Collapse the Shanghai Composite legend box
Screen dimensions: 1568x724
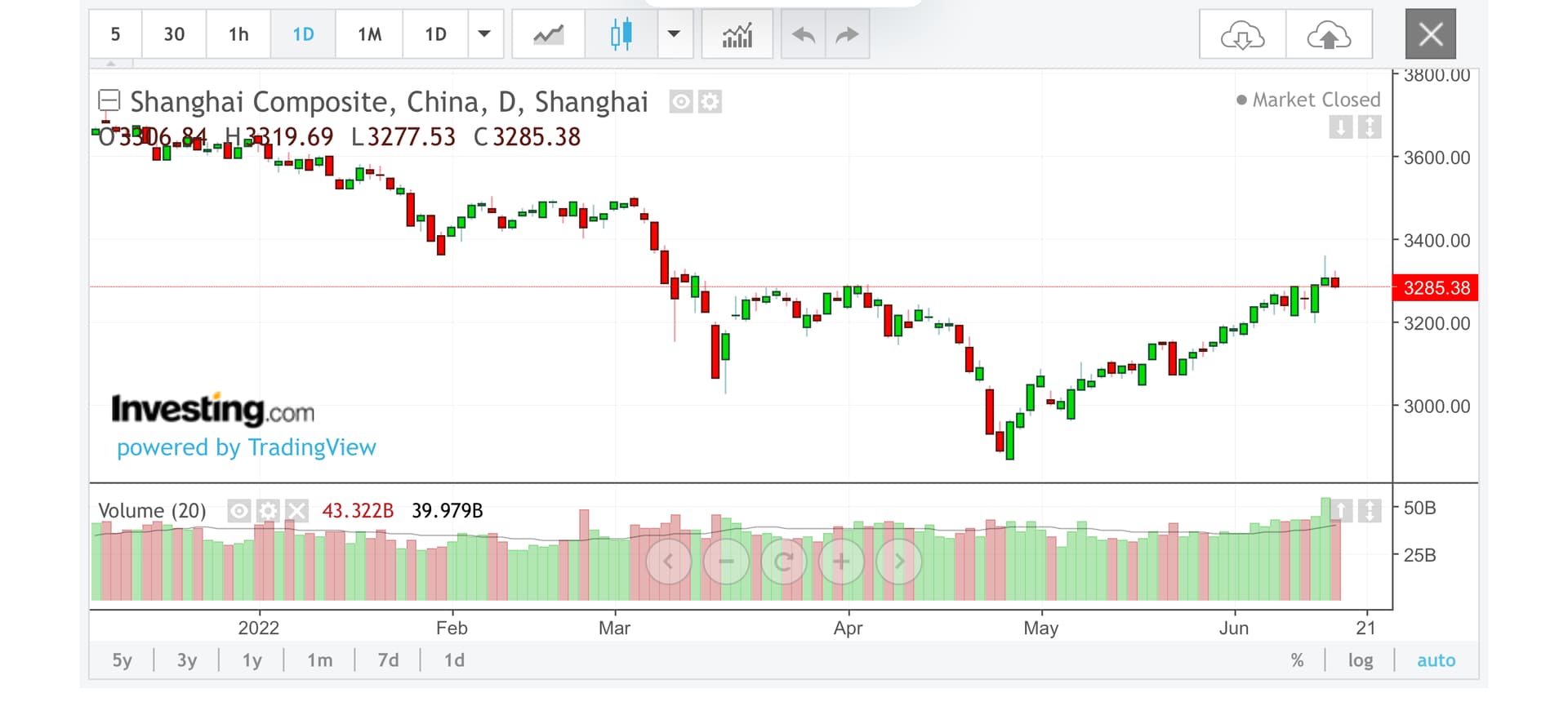pos(109,100)
